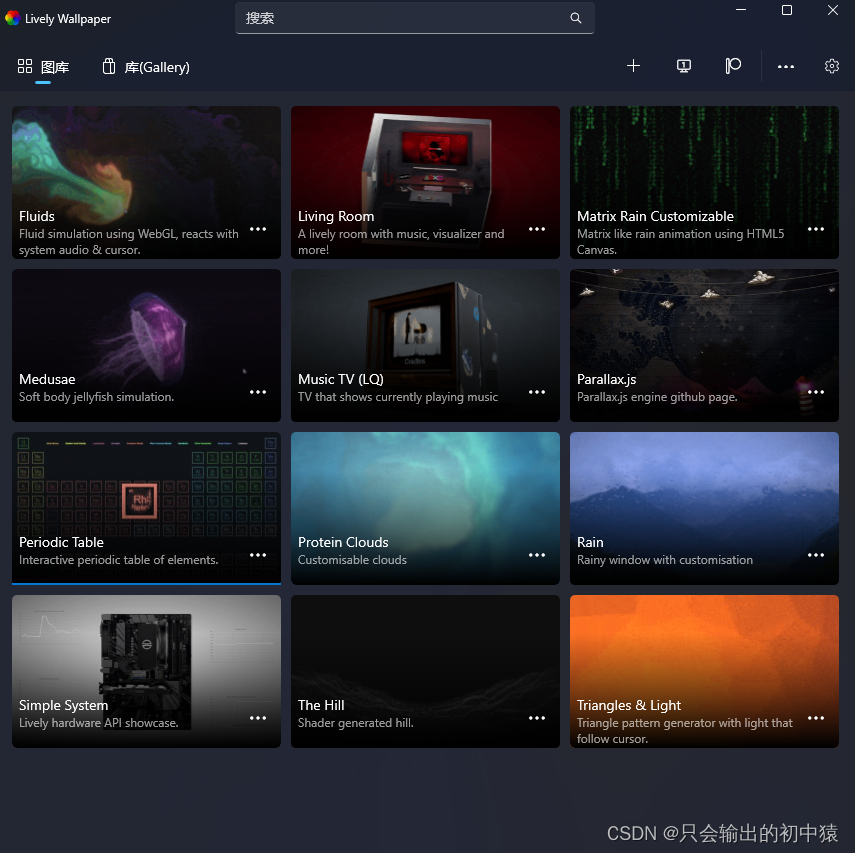Maximize the Lively Wallpaper window
Image resolution: width=855 pixels, height=853 pixels.
point(786,10)
